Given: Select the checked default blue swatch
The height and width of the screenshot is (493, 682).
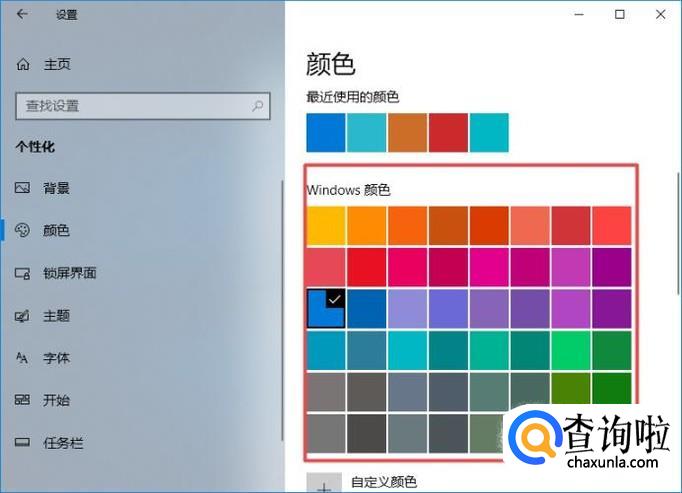Looking at the screenshot, I should 326,309.
